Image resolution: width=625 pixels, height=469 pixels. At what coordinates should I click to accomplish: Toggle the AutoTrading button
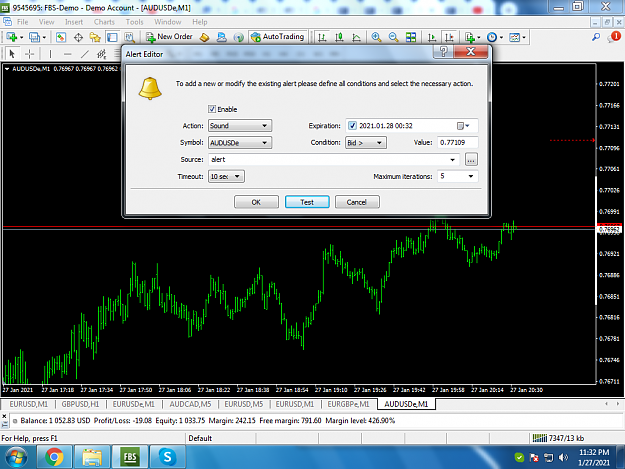coord(278,37)
